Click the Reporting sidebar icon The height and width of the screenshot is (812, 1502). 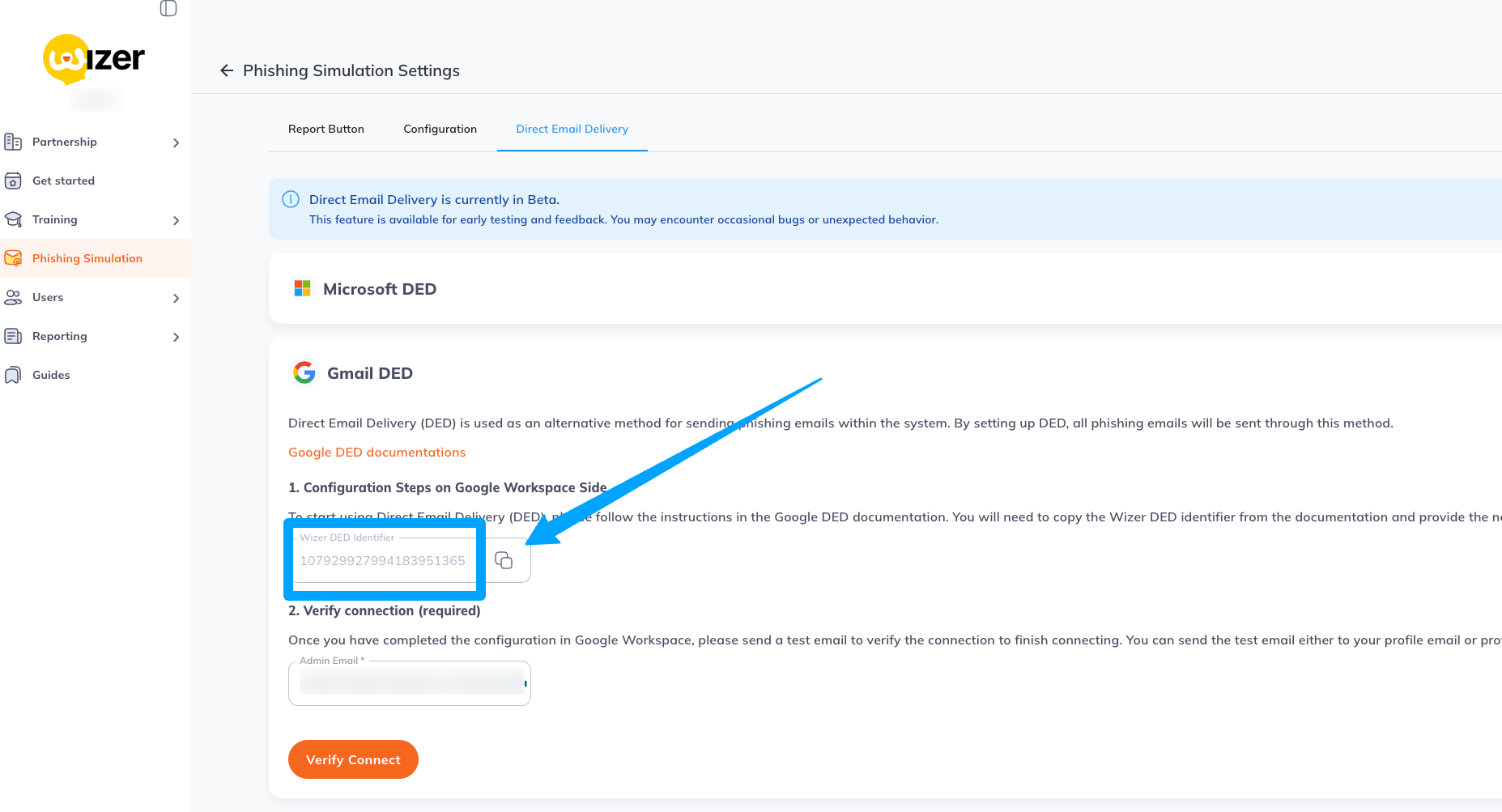coord(13,336)
